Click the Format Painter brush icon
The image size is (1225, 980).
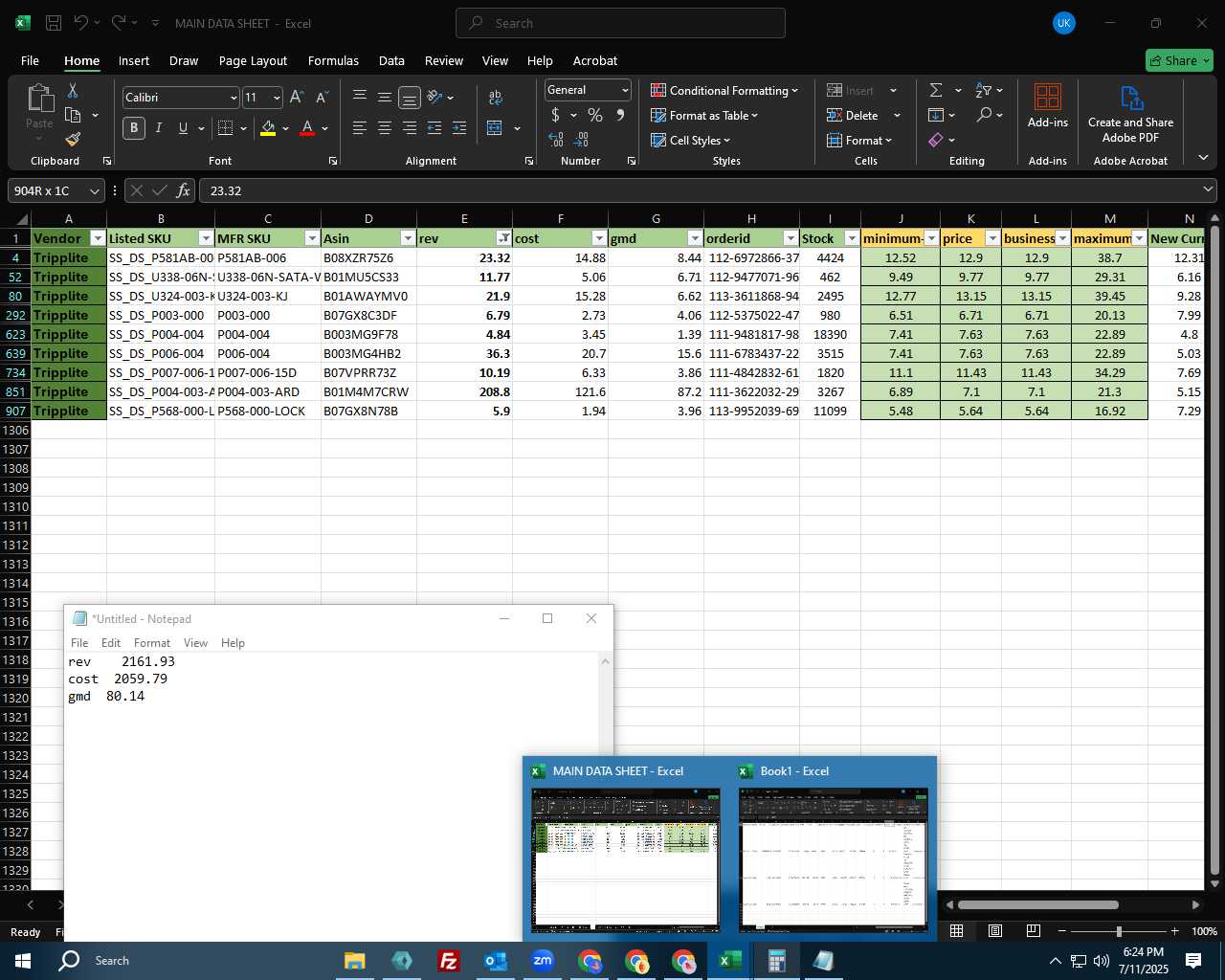pos(73,140)
